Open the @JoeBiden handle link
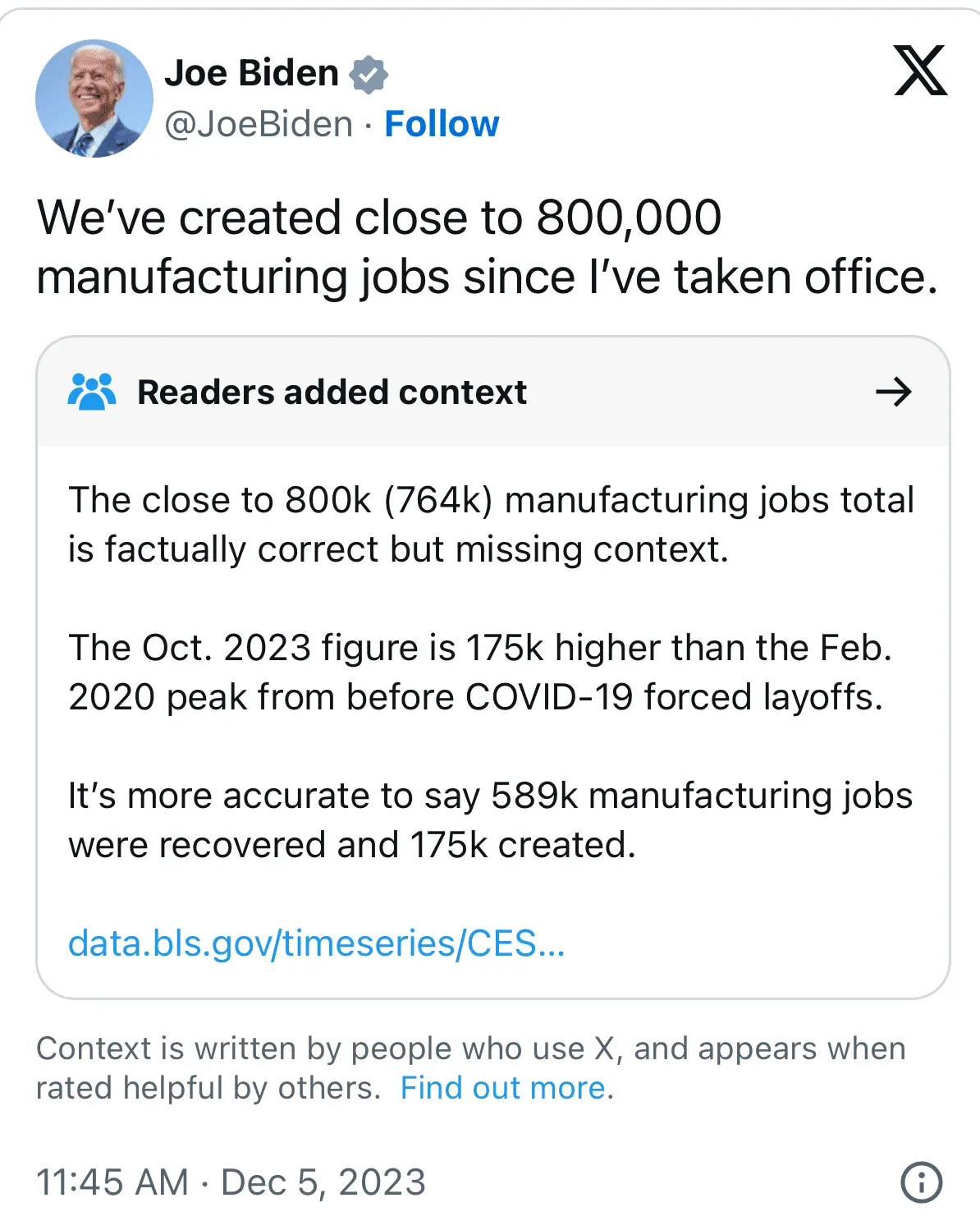Image resolution: width=980 pixels, height=1230 pixels. pyautogui.click(x=259, y=125)
